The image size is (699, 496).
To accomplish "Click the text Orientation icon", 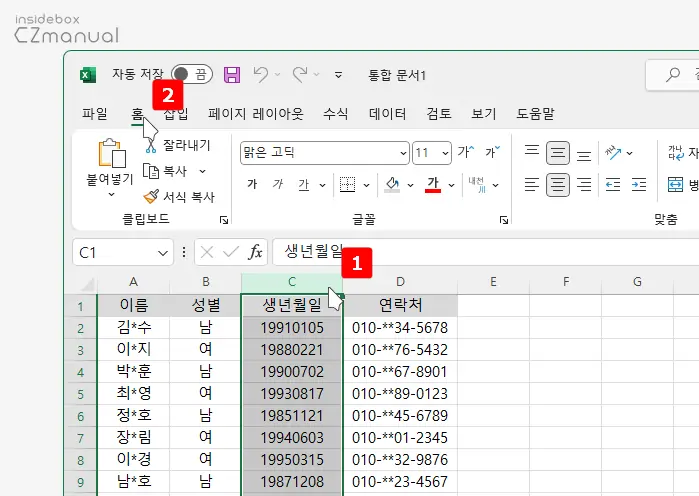I will [x=613, y=153].
